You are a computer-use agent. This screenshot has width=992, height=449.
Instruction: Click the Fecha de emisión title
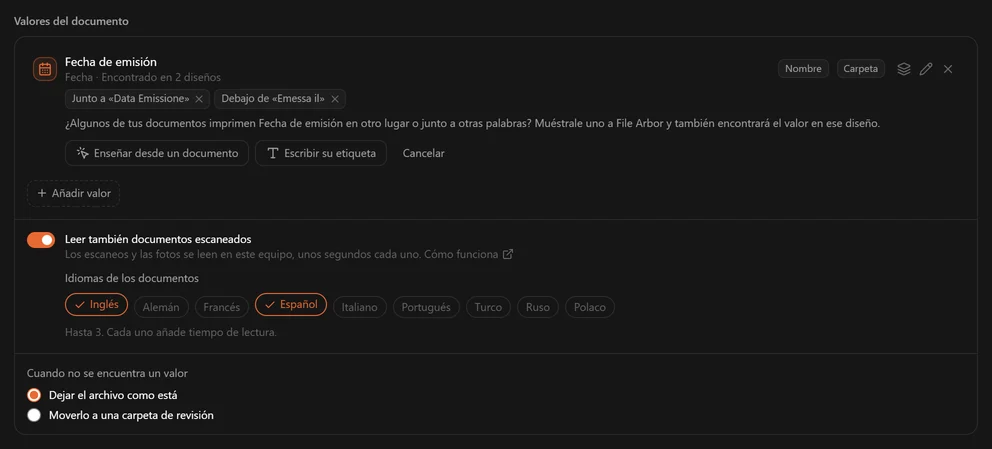point(111,62)
